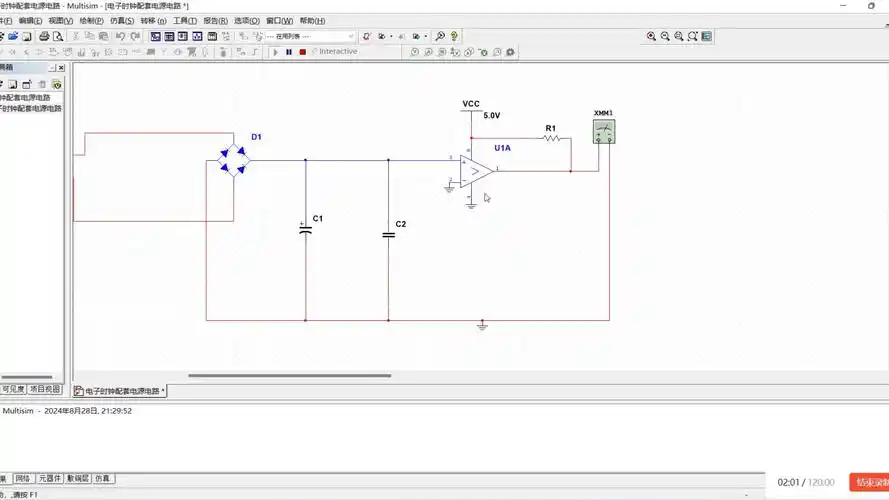Switch to the 网络 nets tab
The height and width of the screenshot is (500, 889).
pyautogui.click(x=22, y=479)
